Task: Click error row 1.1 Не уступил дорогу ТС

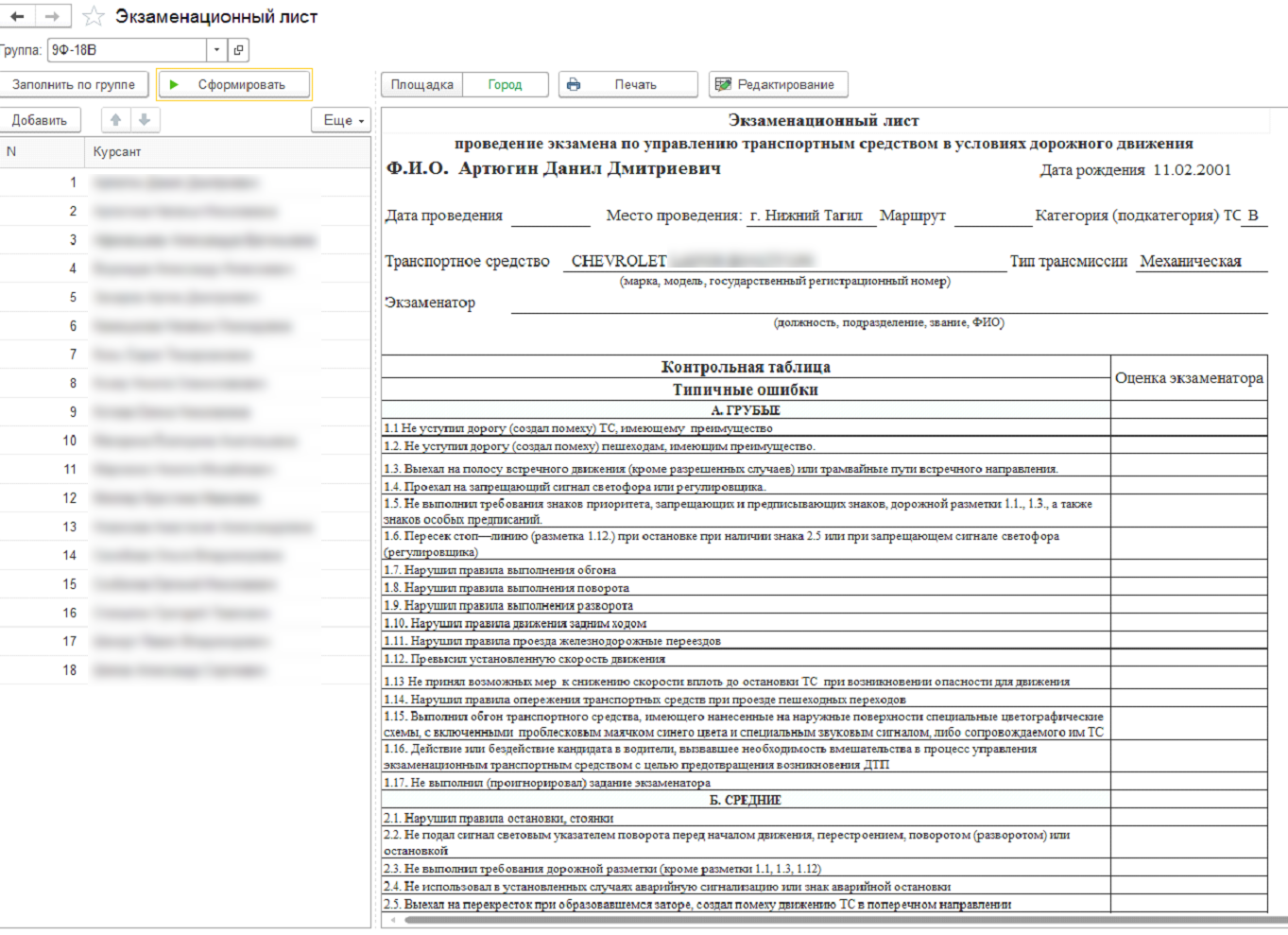Action: coord(746,428)
